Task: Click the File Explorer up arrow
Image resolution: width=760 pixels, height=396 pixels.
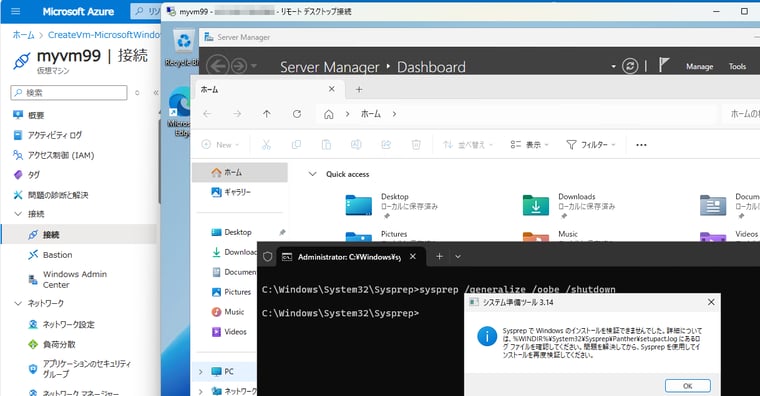Action: pyautogui.click(x=267, y=114)
